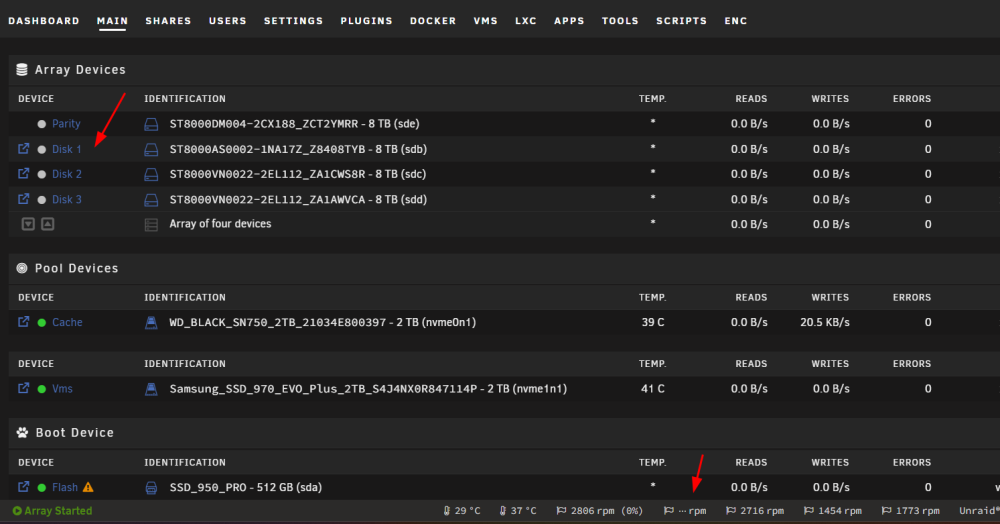The image size is (1000, 524).
Task: Click the Boot Device paw icon
Action: pyautogui.click(x=22, y=433)
